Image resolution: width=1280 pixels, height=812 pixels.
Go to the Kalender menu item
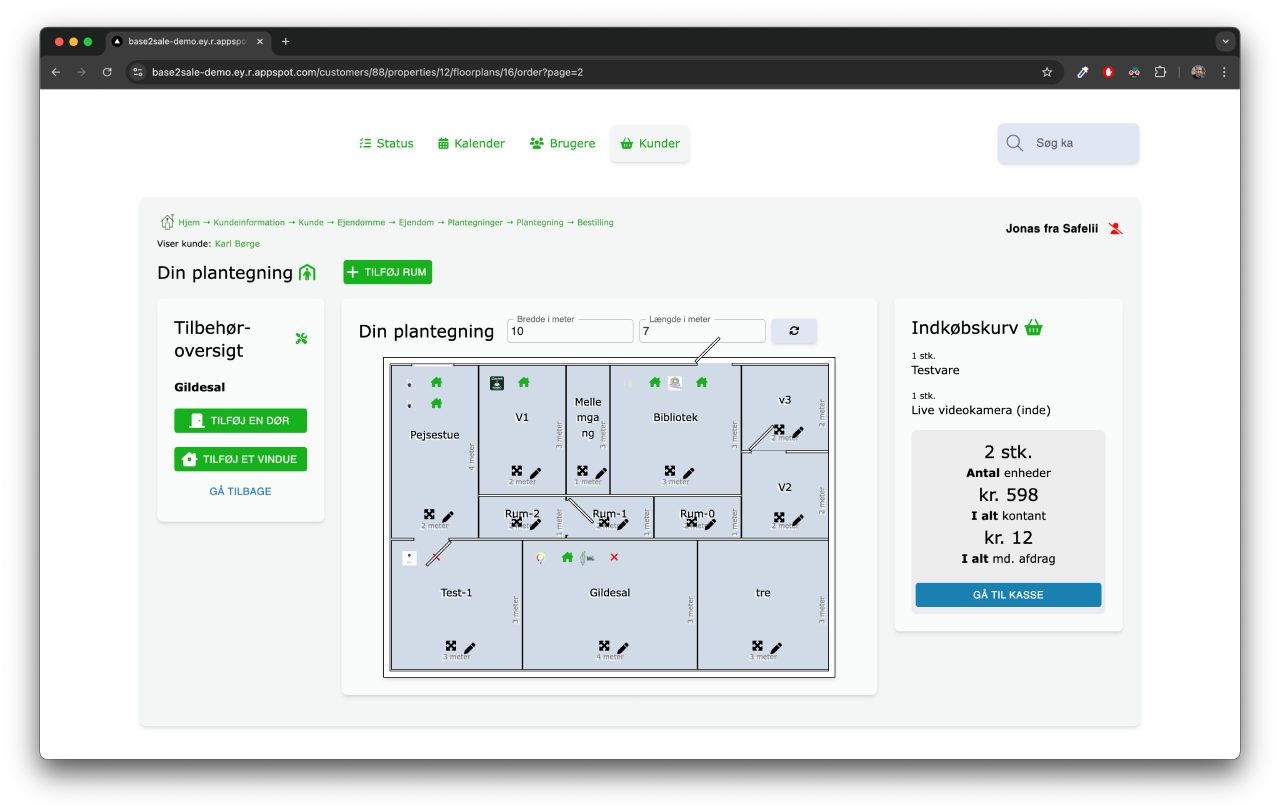tap(471, 143)
